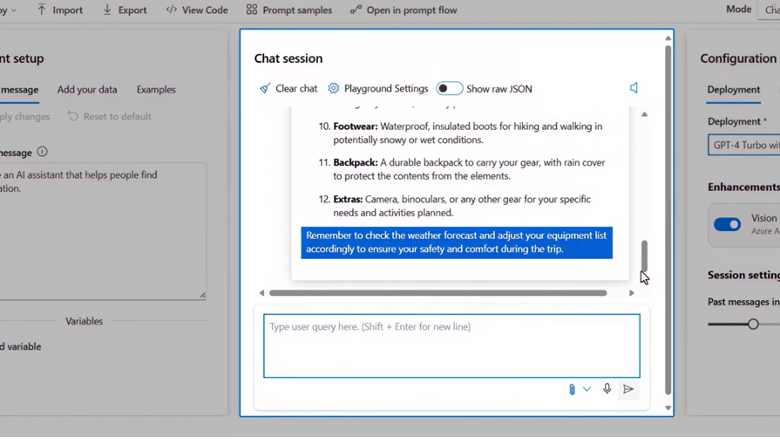Click the '12. Extras:' list item
The image size is (780, 440).
tap(455, 206)
